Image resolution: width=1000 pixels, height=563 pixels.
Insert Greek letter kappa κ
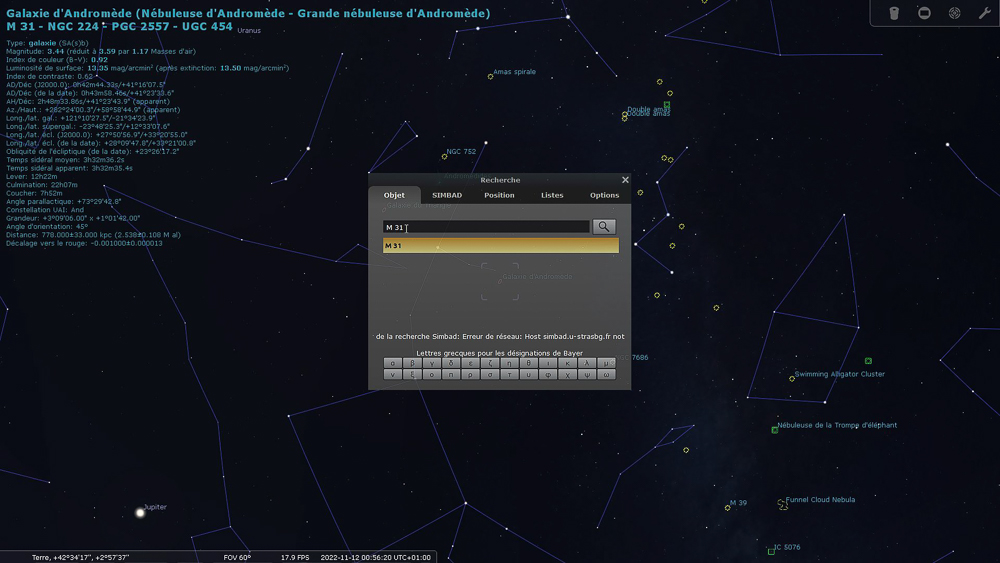(x=568, y=363)
